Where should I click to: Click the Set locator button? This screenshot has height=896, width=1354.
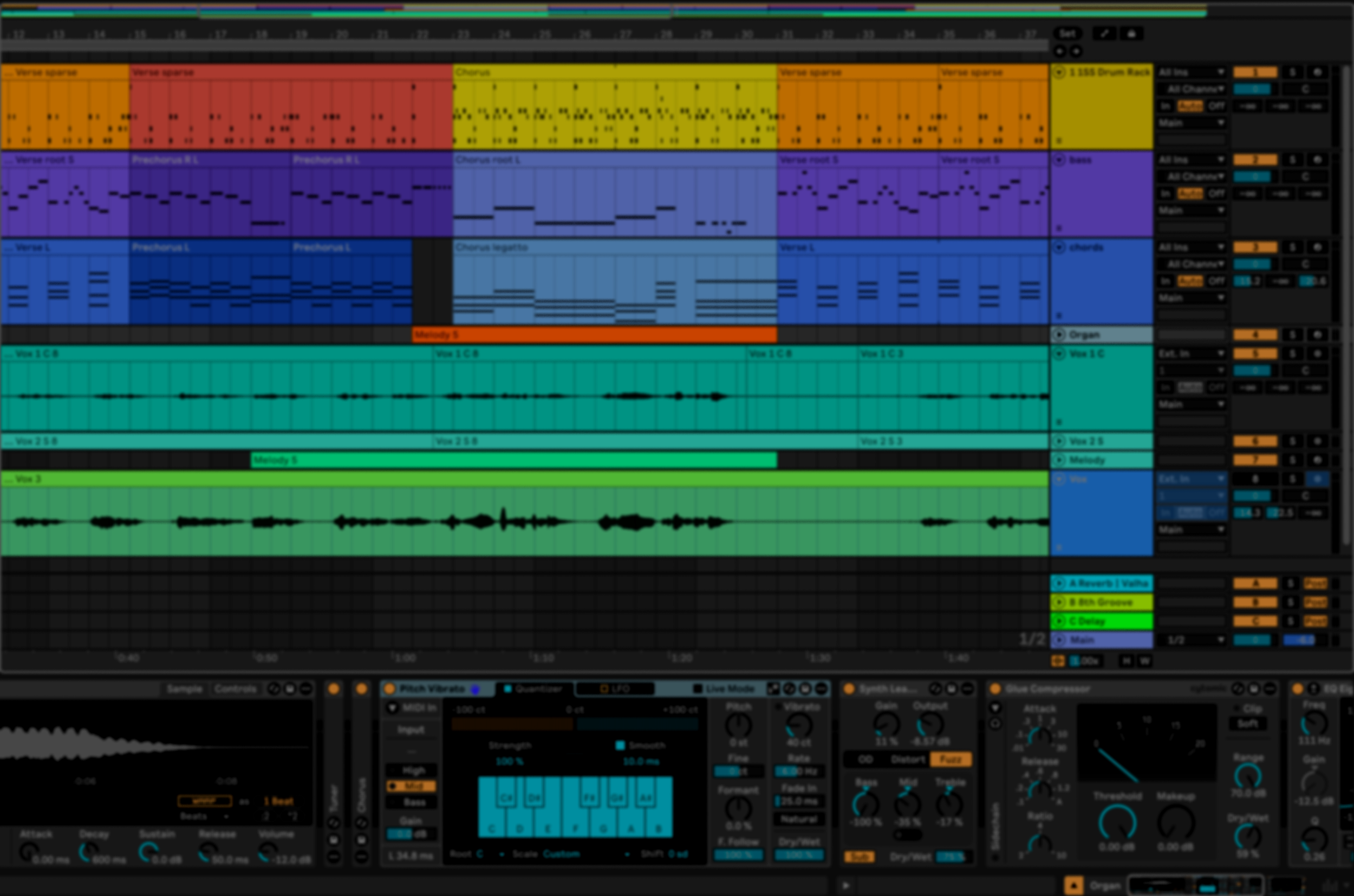click(1067, 34)
